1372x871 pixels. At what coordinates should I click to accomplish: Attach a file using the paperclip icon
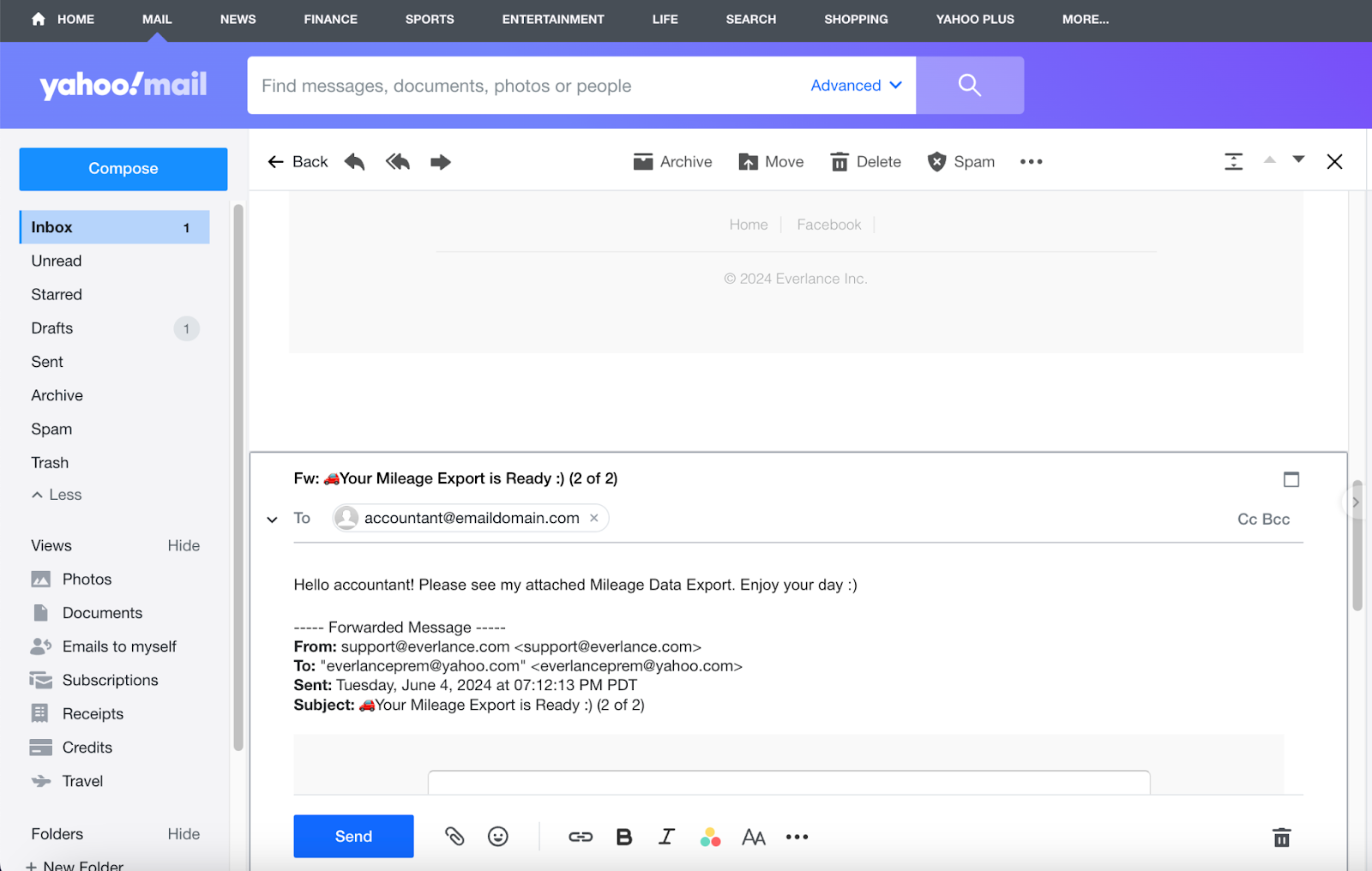[x=454, y=837]
